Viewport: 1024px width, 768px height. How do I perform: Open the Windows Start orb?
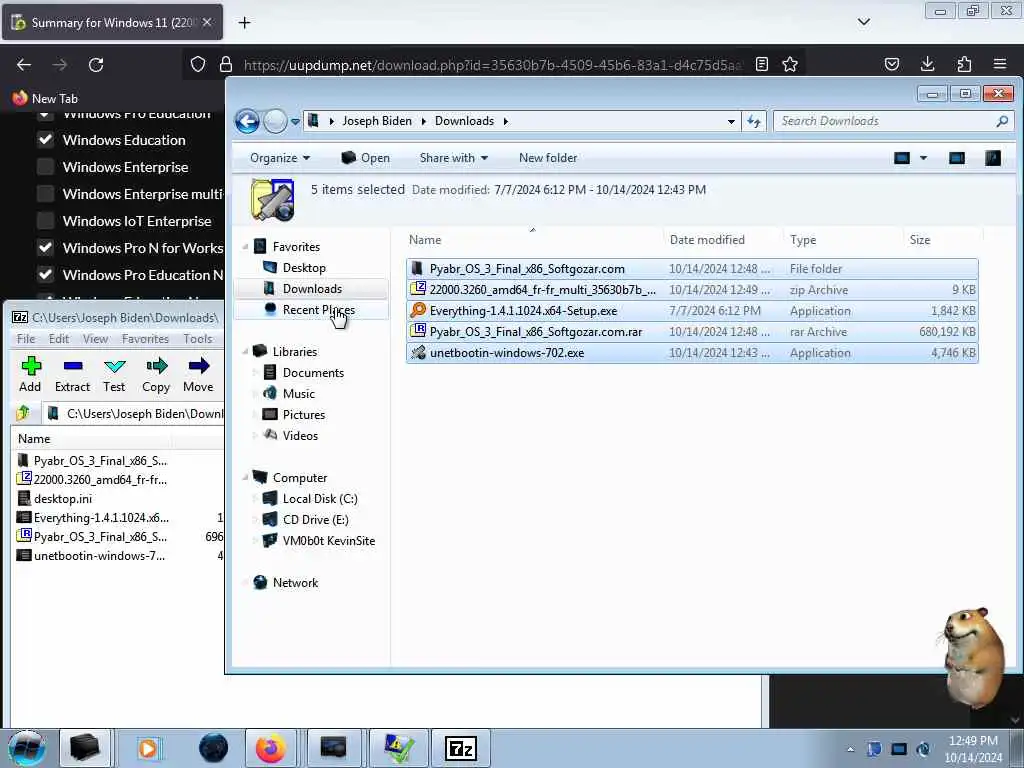(x=27, y=748)
